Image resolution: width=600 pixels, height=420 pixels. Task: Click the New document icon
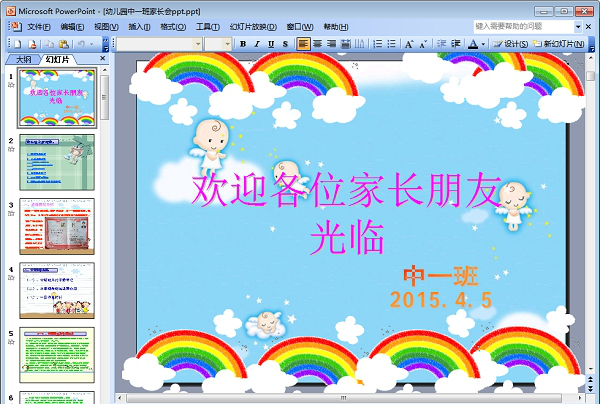pos(18,44)
